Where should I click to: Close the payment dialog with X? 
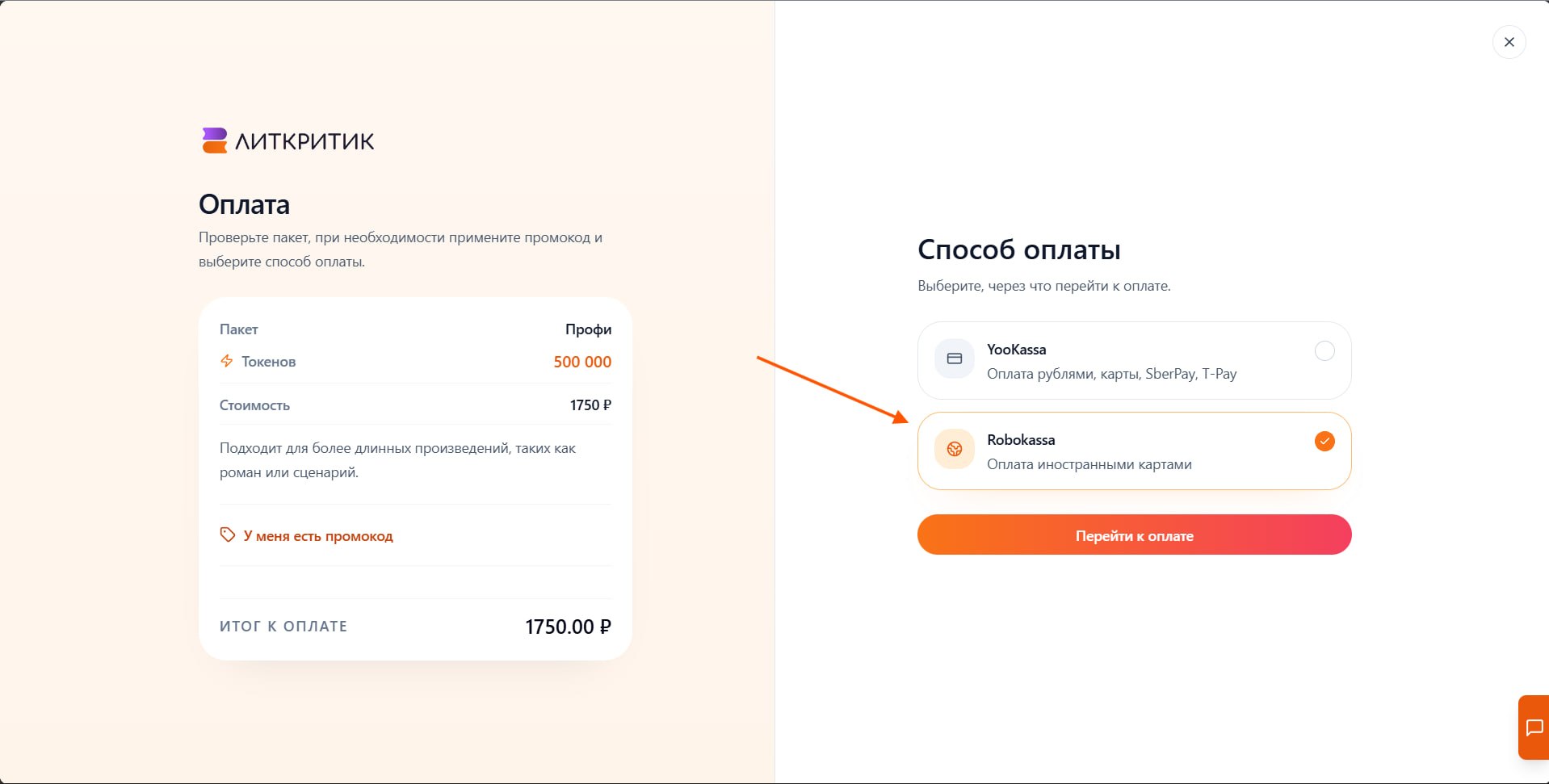coord(1509,42)
